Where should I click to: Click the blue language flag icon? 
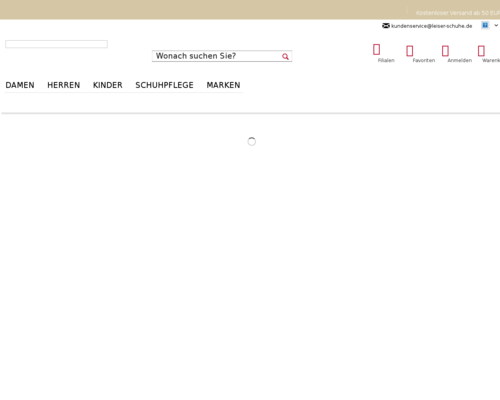[x=485, y=25]
